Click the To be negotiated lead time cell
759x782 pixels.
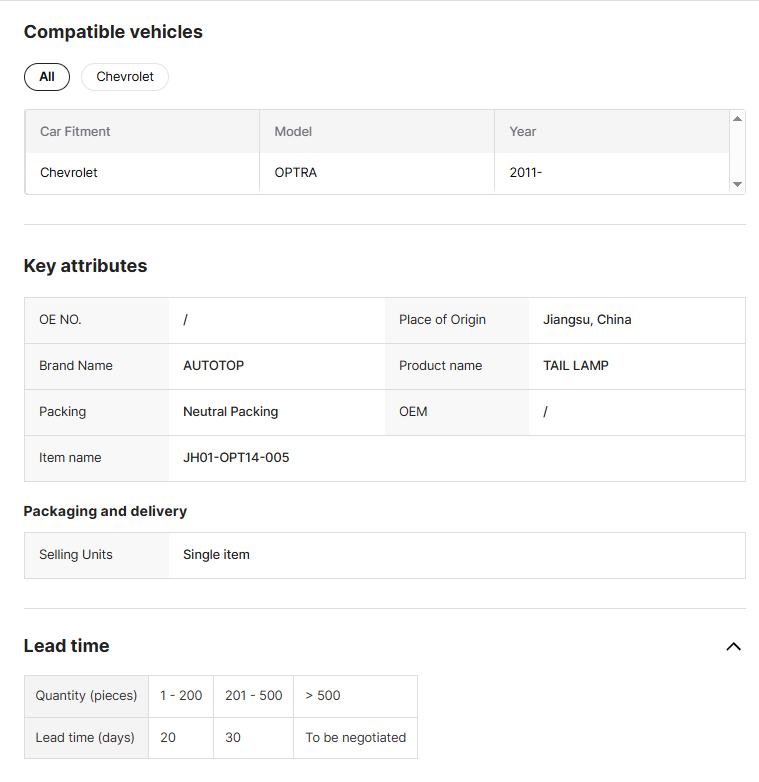[x=355, y=738]
